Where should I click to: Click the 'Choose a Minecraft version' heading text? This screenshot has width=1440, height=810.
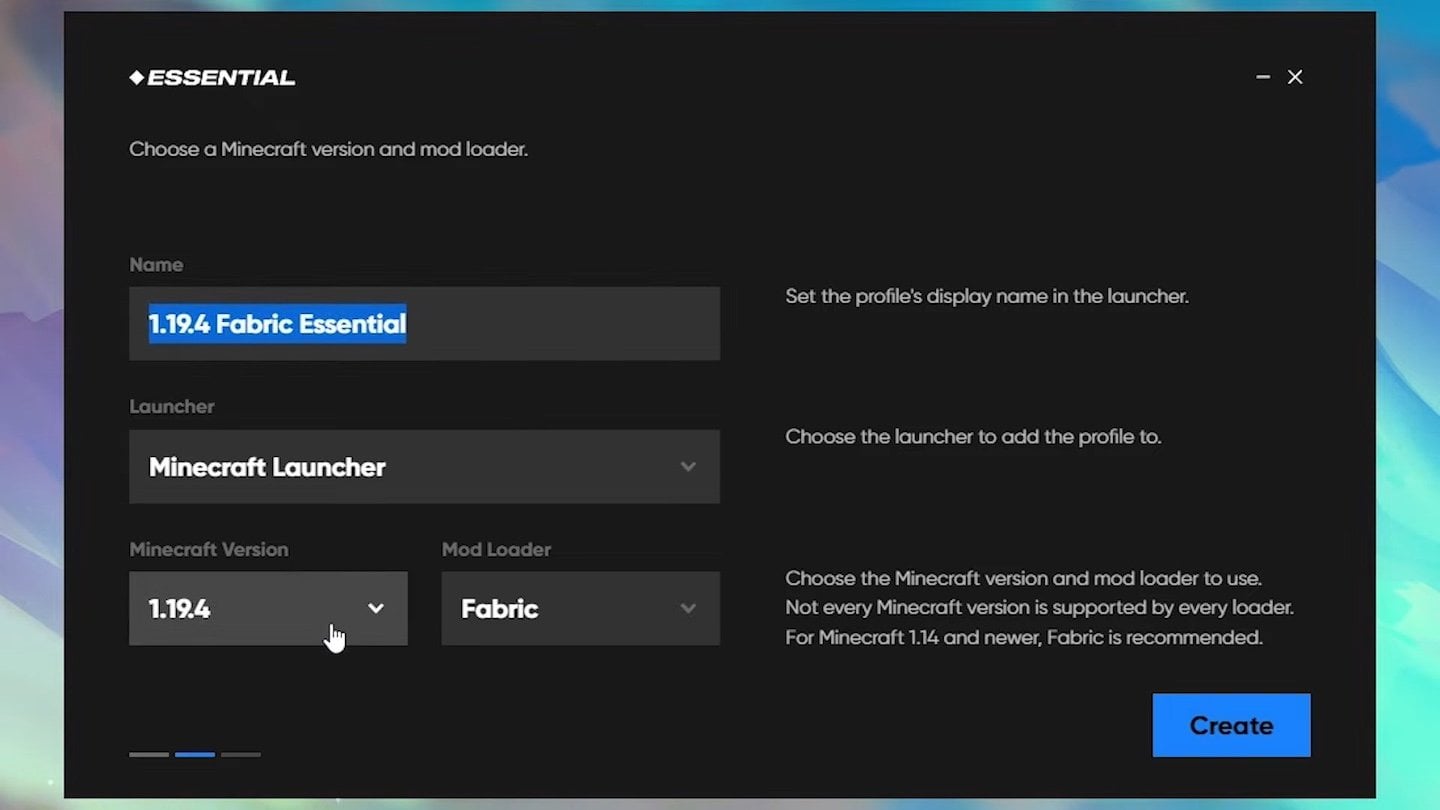coord(328,150)
